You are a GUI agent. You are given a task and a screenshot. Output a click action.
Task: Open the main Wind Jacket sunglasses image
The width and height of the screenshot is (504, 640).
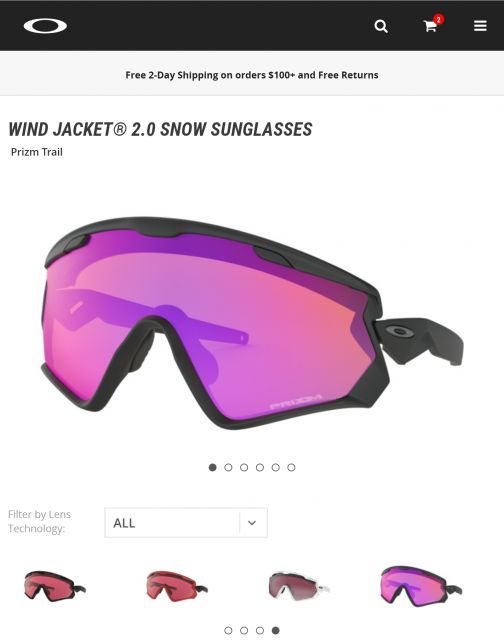(252, 322)
